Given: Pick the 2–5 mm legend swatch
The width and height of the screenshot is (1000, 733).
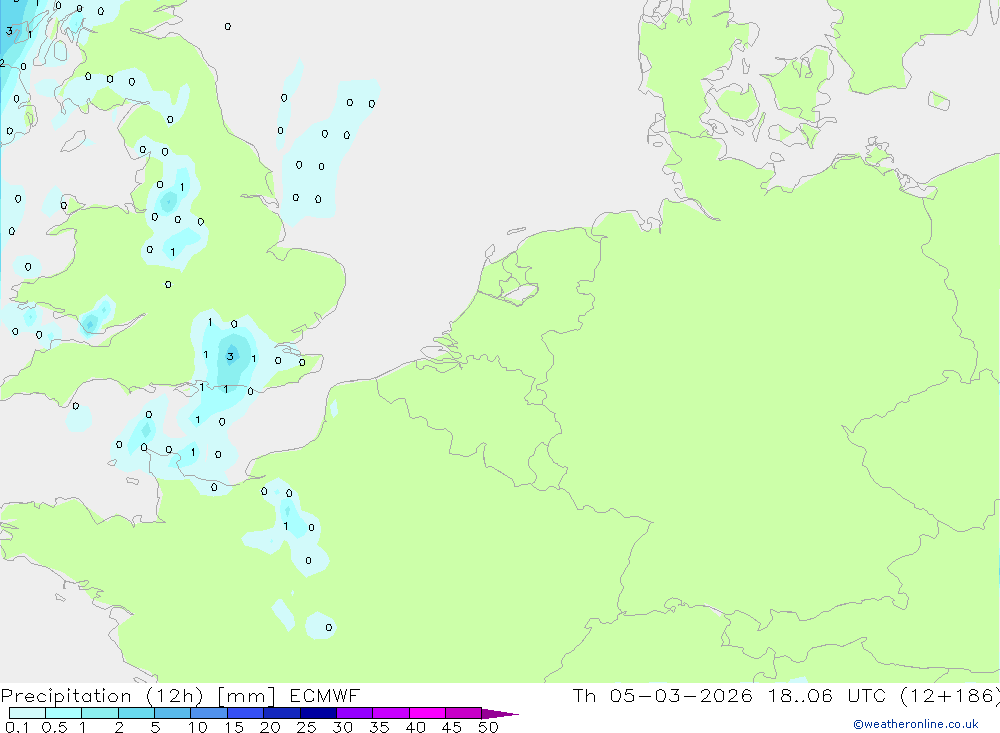Looking at the screenshot, I should [136, 713].
